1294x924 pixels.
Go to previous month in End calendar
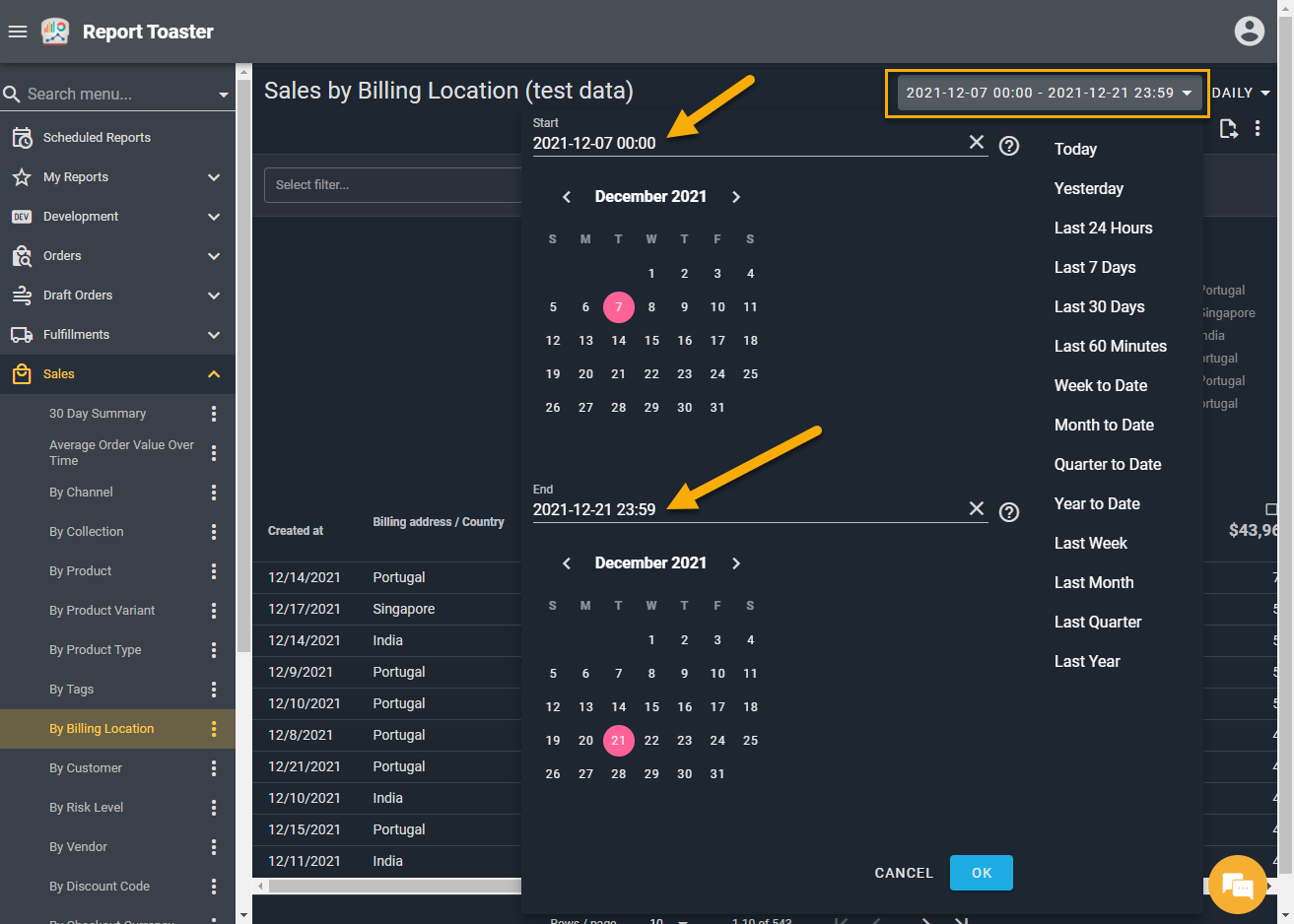pyautogui.click(x=567, y=563)
